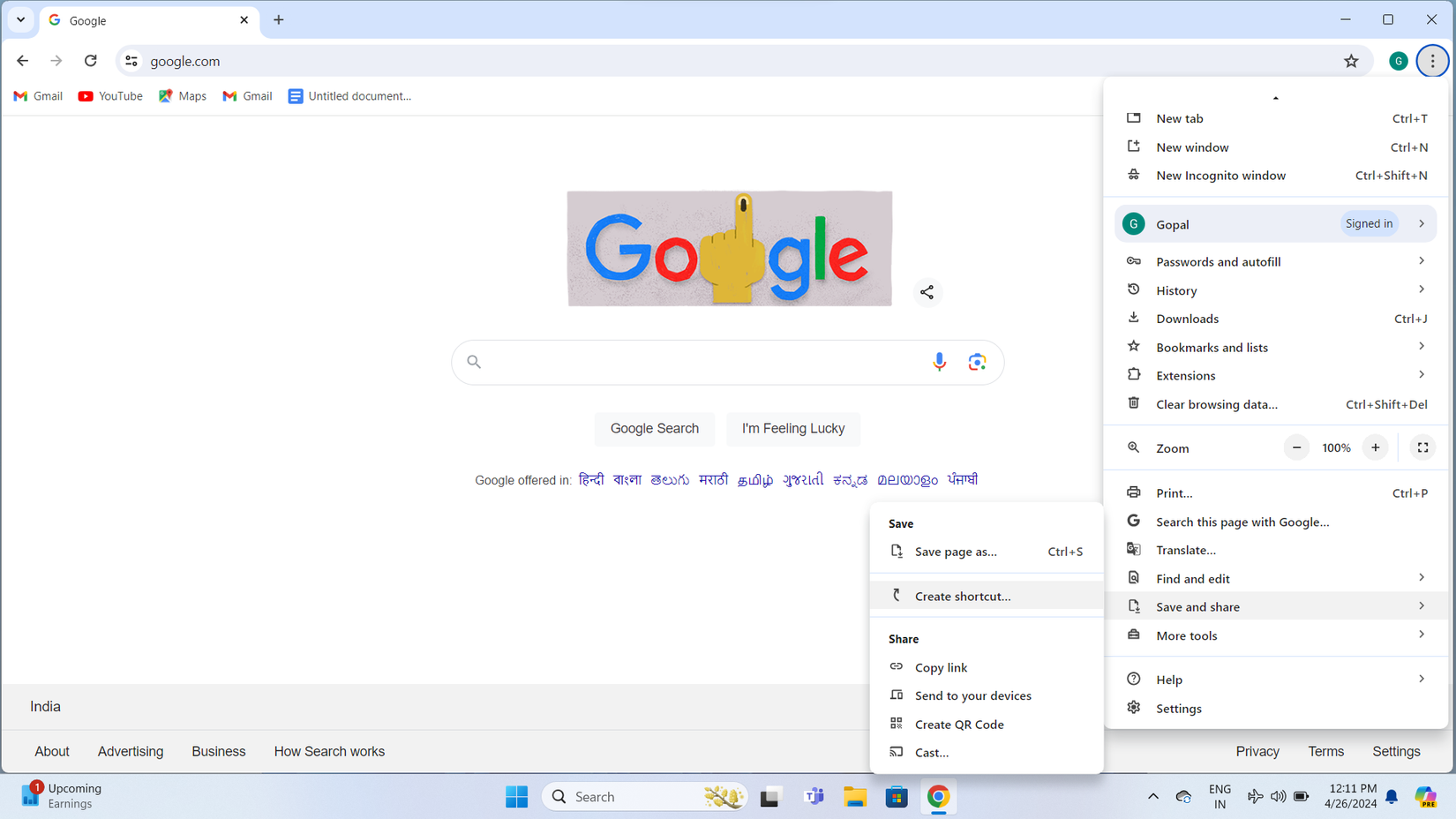
Task: Expand the Save and share submenu chevron
Action: coord(1421,606)
